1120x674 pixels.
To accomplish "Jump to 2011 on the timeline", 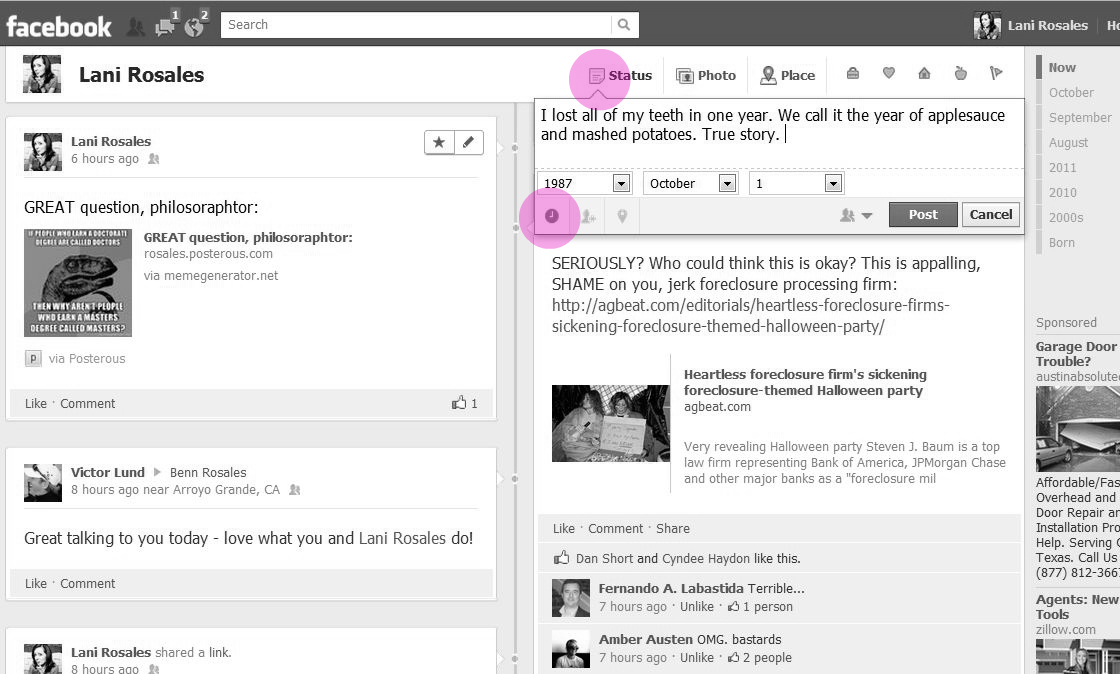I will tap(1062, 168).
